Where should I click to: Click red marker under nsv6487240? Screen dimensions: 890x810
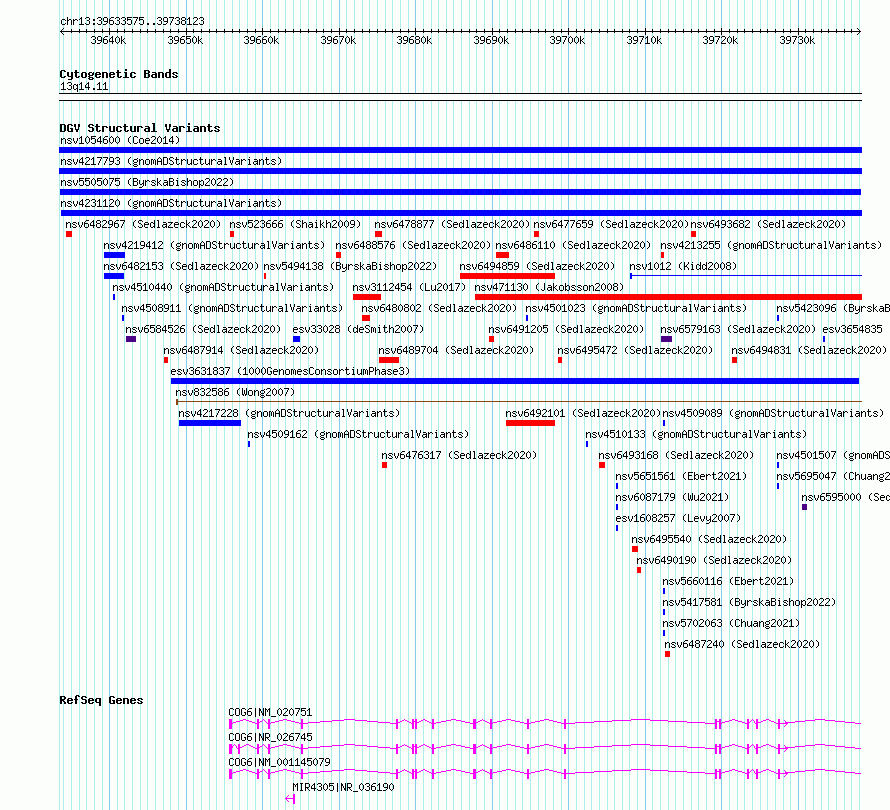[x=668, y=654]
